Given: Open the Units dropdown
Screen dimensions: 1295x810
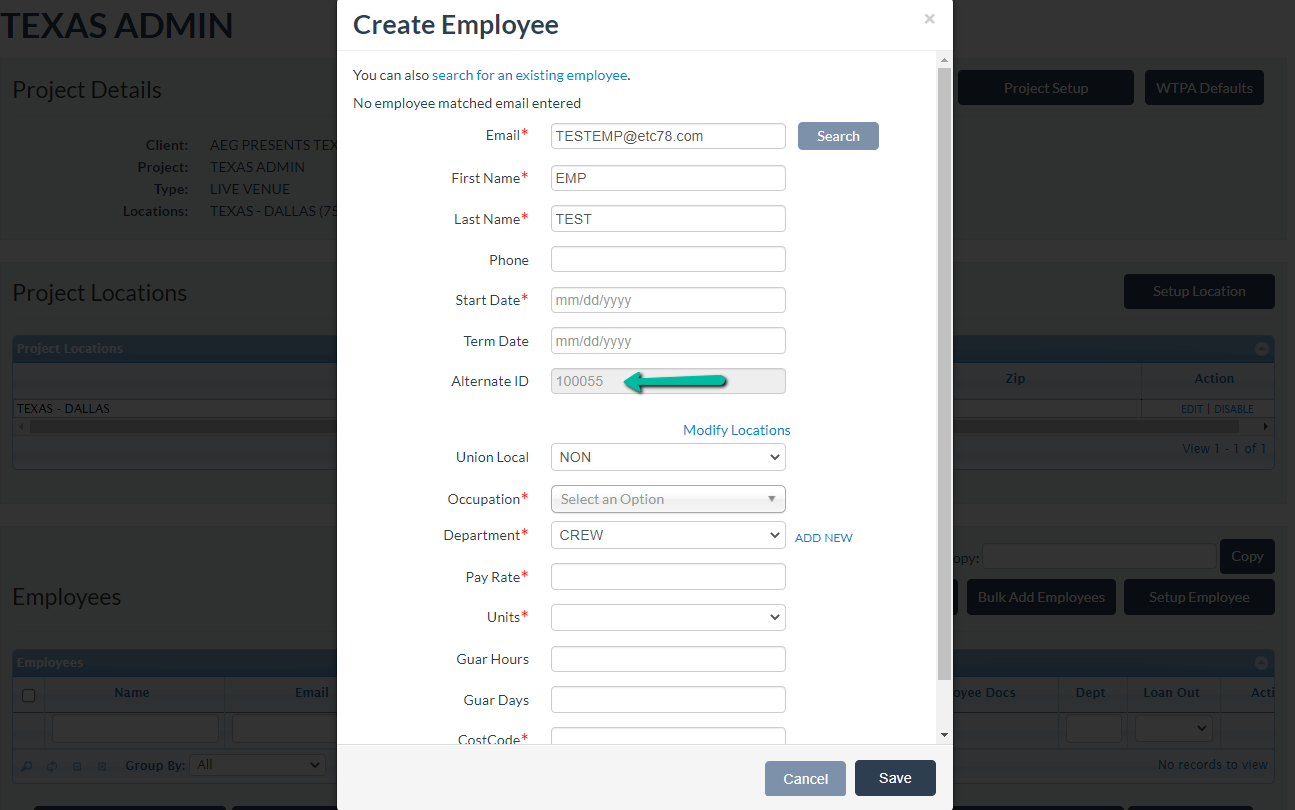Looking at the screenshot, I should pos(668,617).
